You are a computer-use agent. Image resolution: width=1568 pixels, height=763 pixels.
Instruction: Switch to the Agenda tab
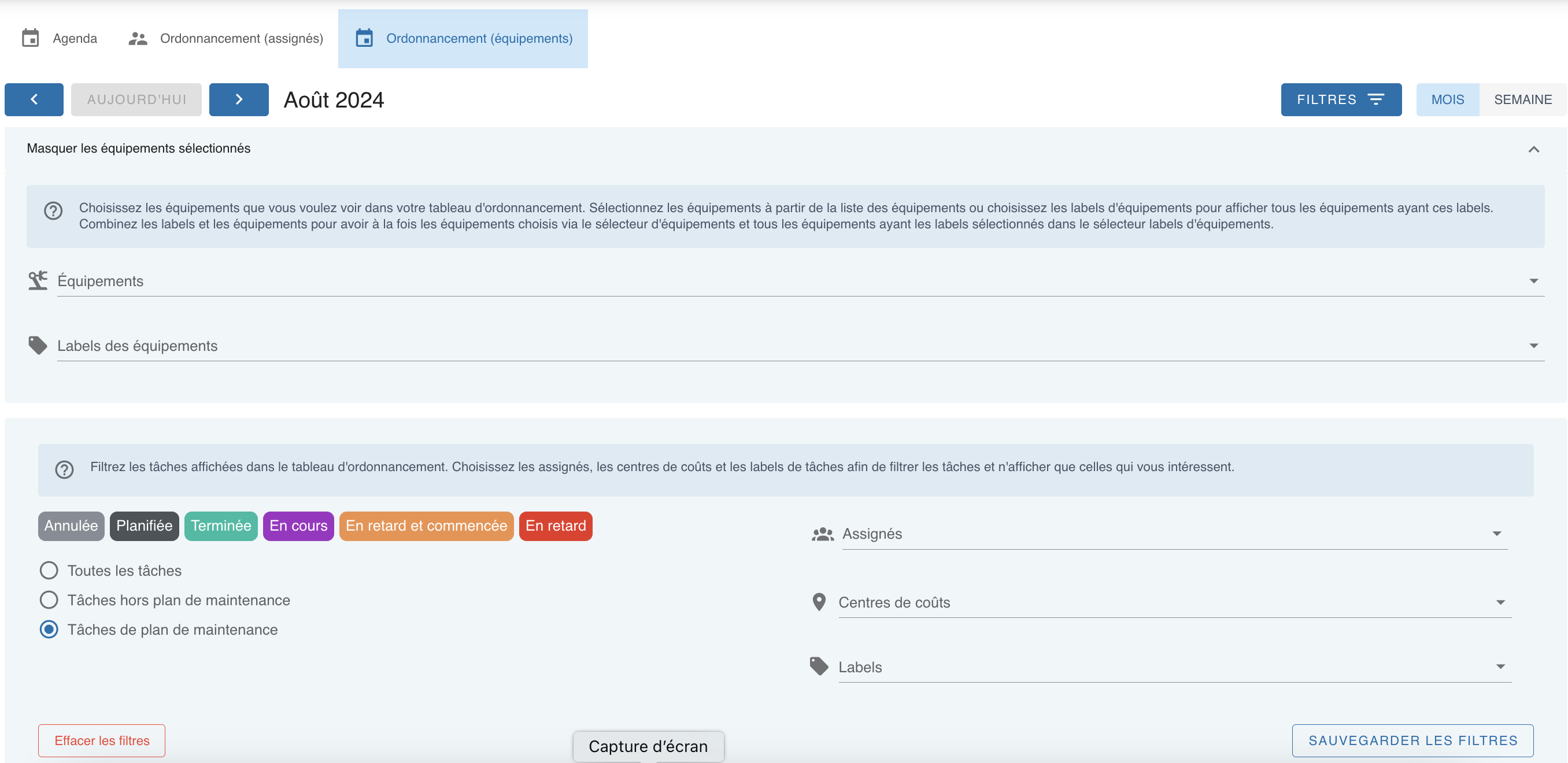pos(60,38)
